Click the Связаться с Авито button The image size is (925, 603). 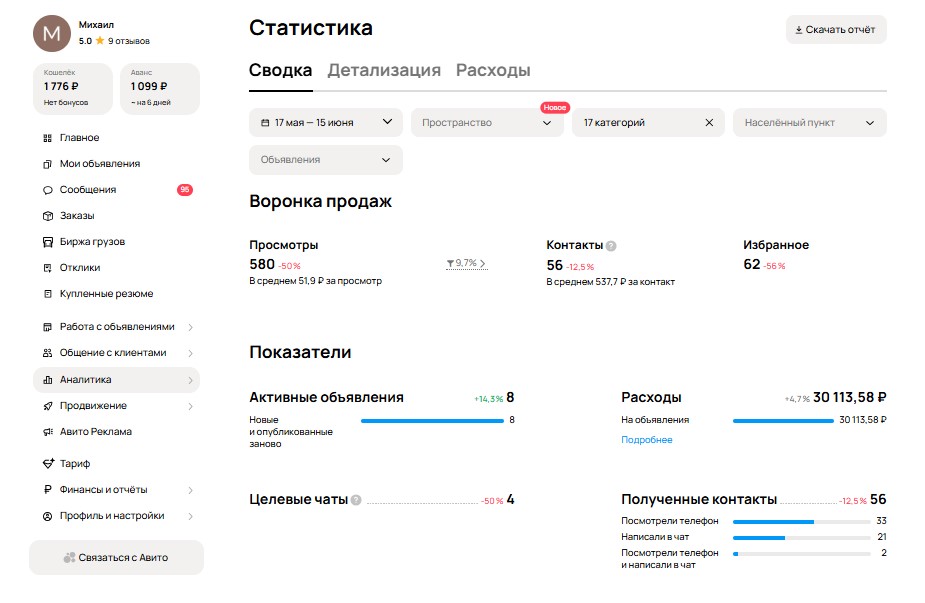(x=116, y=558)
